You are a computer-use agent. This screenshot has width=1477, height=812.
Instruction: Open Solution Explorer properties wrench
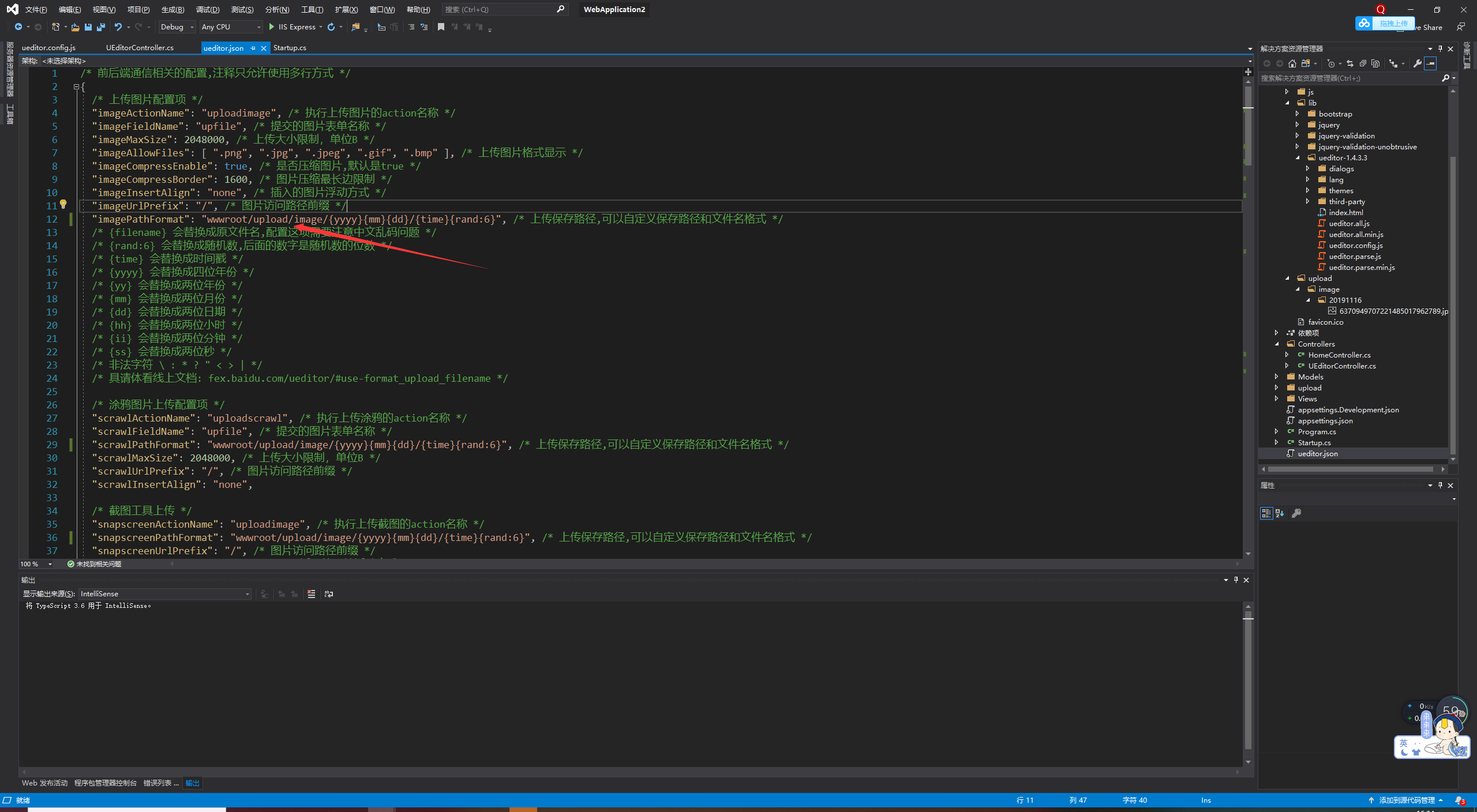click(1418, 63)
